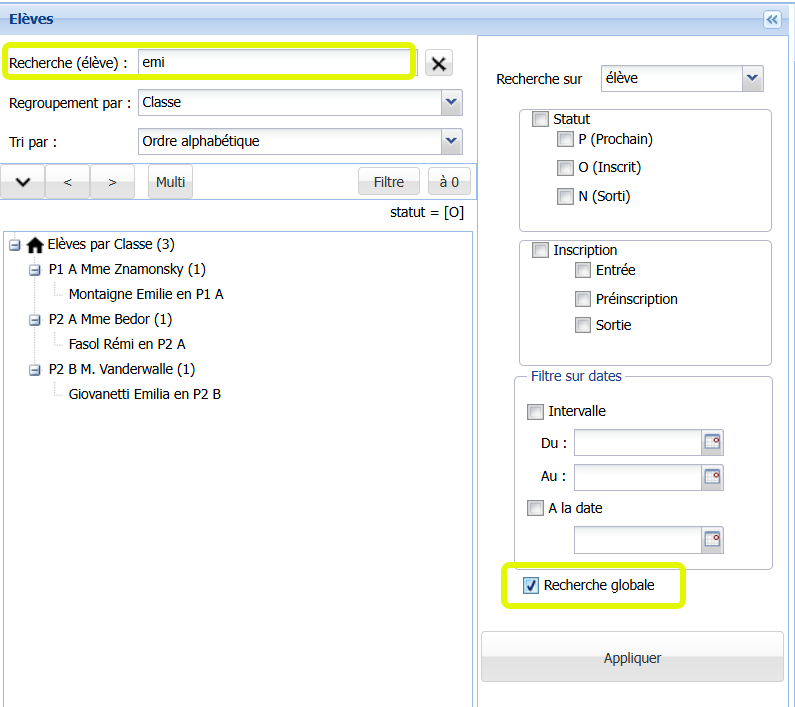
Task: Select class P2 A Mme Bedor (1)
Action: [111, 320]
